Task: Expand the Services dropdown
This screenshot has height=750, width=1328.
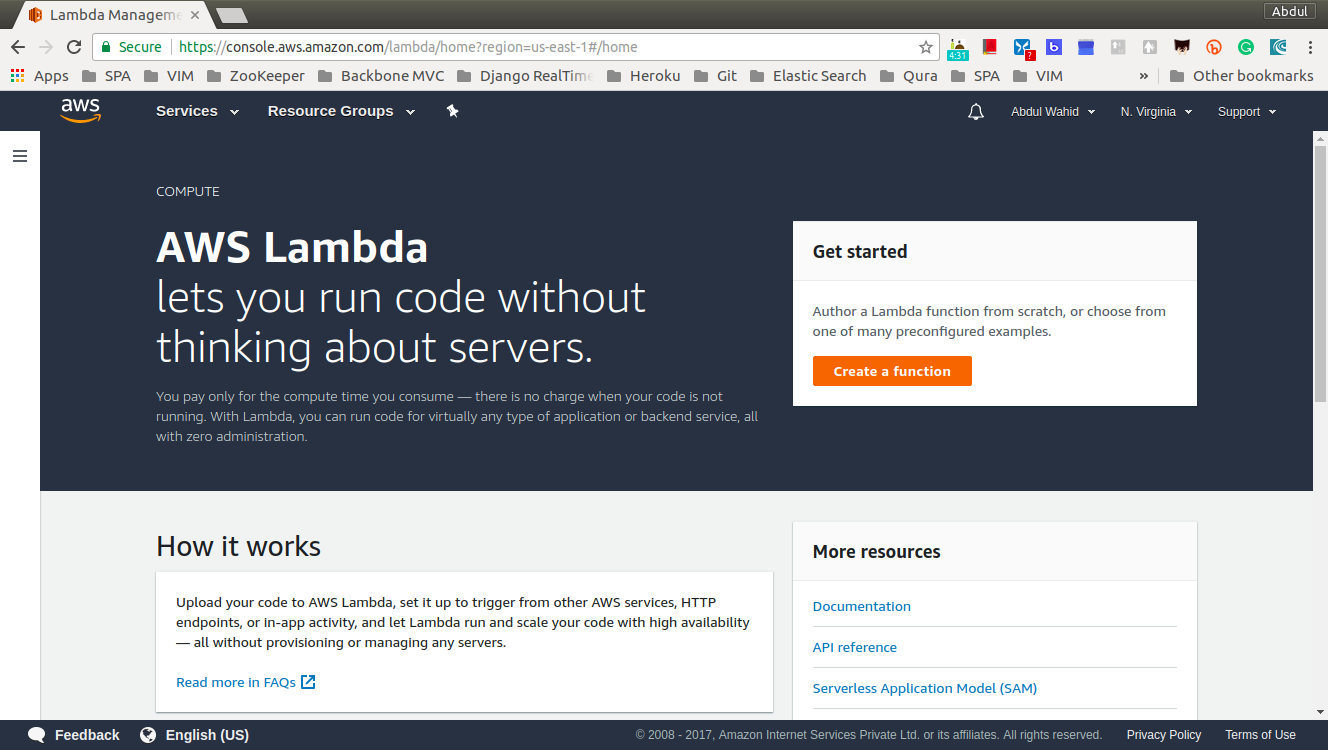Action: 197,111
